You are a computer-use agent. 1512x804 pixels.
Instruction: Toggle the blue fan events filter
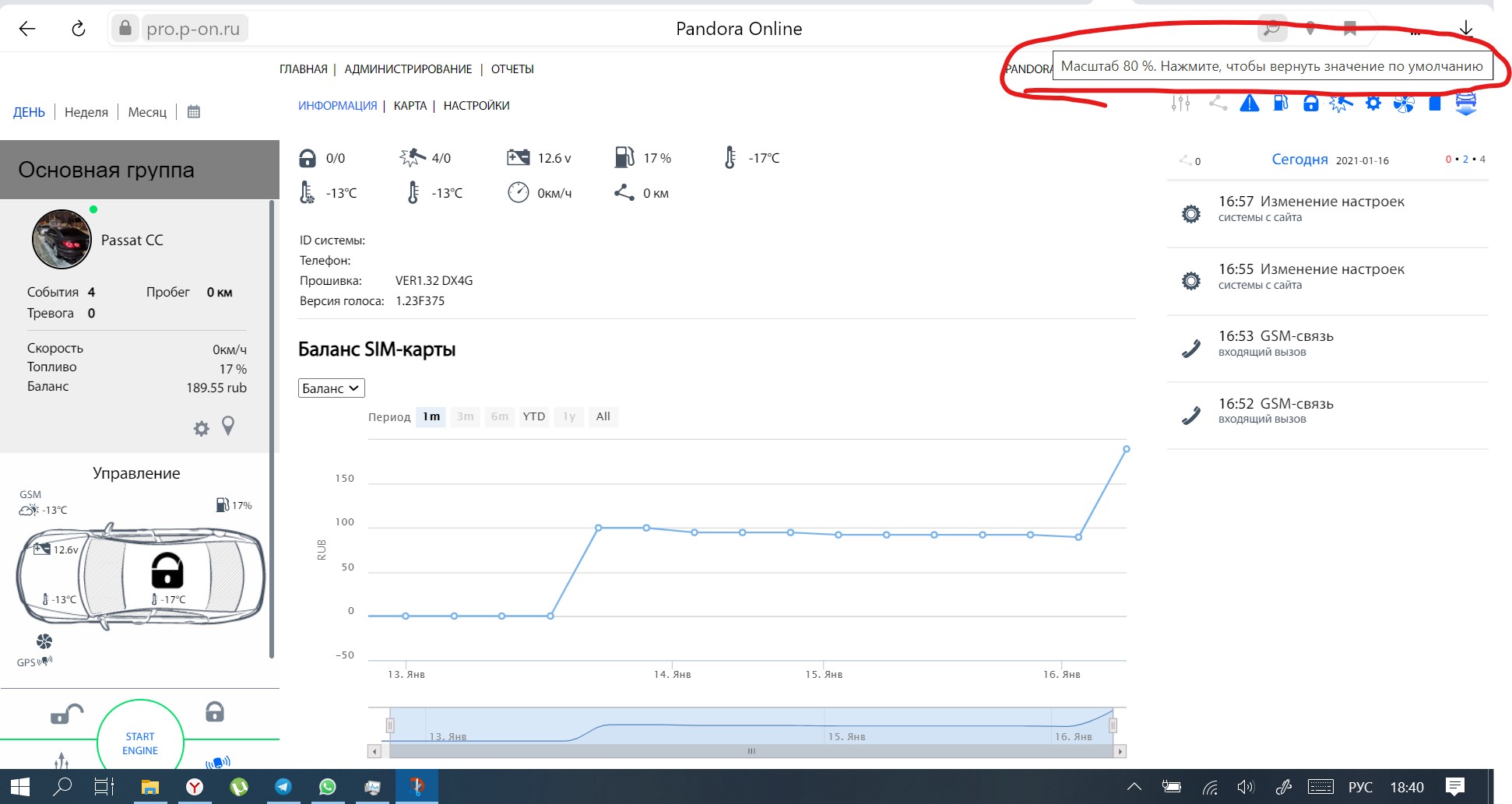click(x=1404, y=104)
